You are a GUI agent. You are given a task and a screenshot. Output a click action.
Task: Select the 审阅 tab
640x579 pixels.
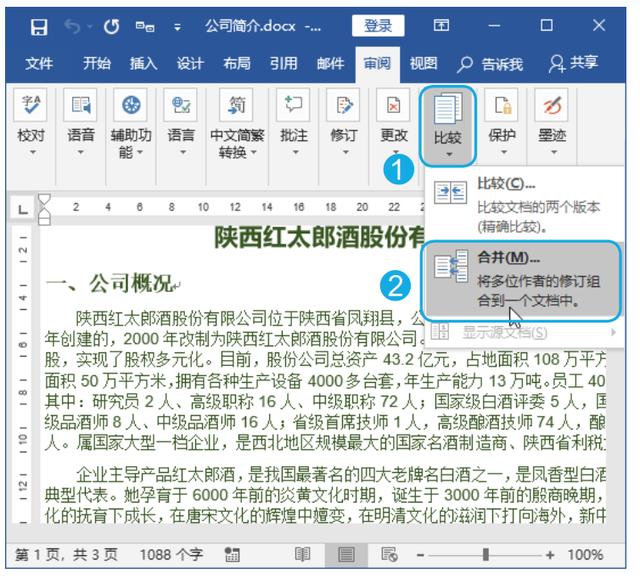pos(377,64)
